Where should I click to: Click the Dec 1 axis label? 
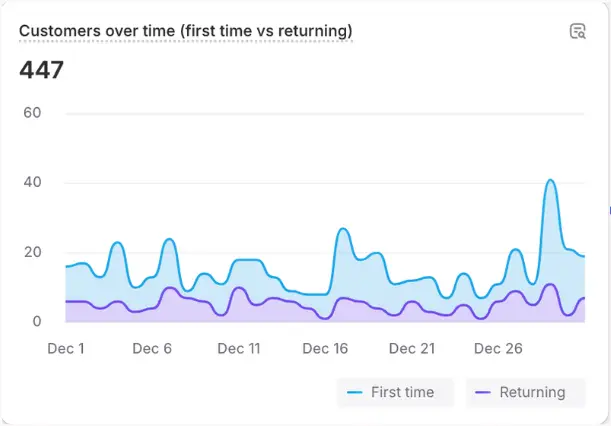pos(66,349)
